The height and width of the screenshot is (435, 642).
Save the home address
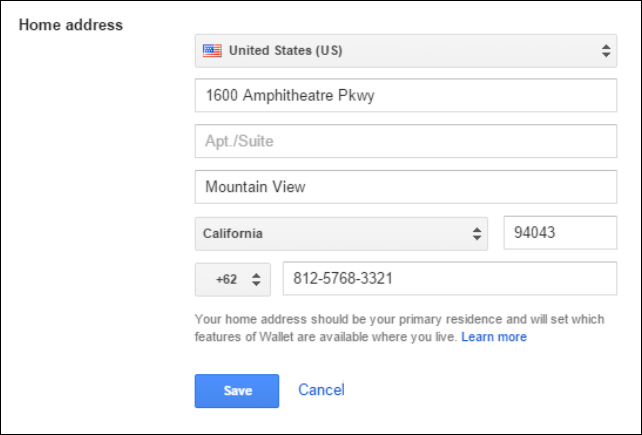point(237,391)
